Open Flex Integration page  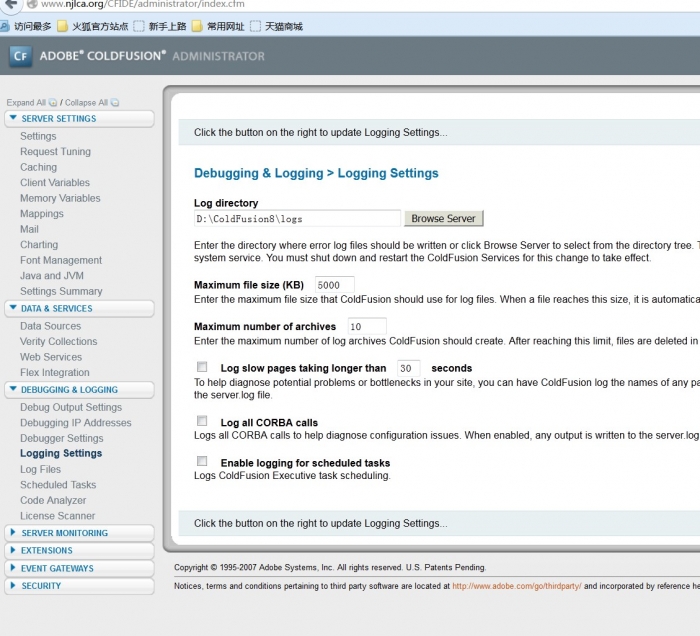[54, 373]
